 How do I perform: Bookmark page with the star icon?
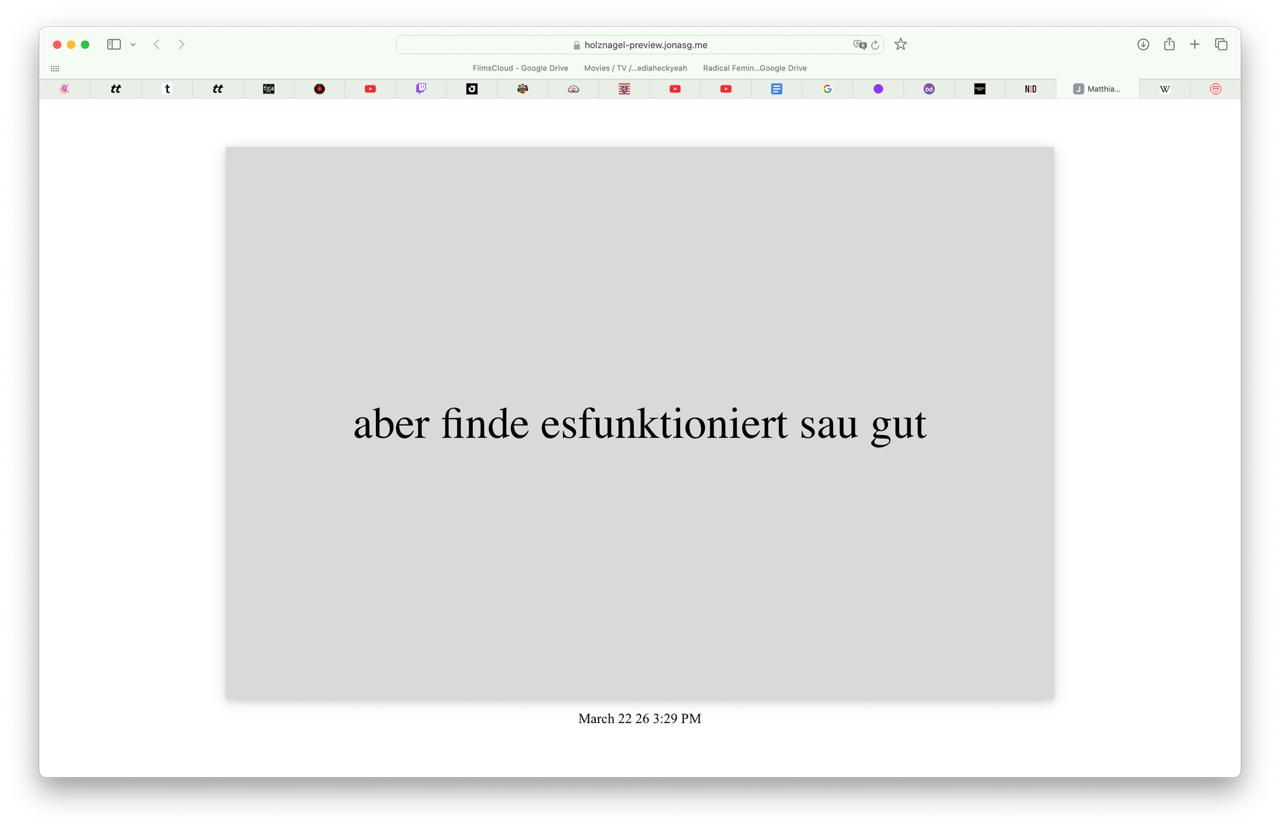(901, 44)
